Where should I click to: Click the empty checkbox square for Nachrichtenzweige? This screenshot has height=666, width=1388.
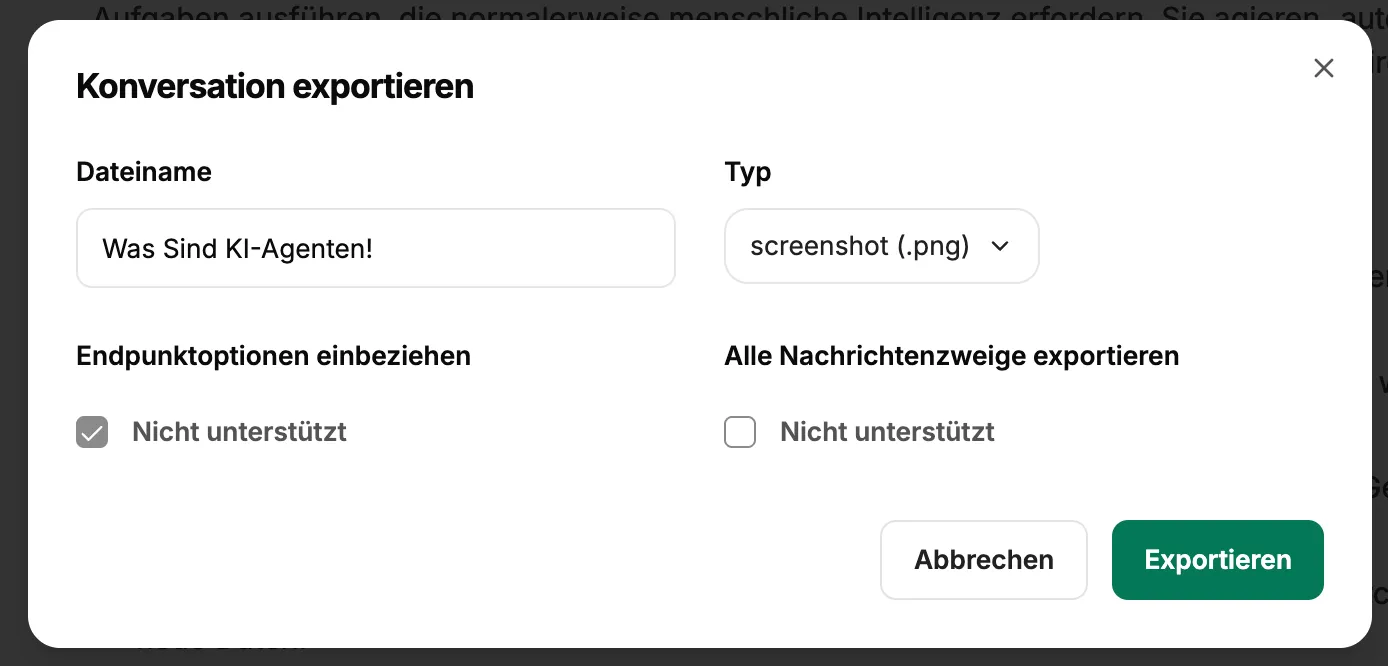pyautogui.click(x=740, y=432)
